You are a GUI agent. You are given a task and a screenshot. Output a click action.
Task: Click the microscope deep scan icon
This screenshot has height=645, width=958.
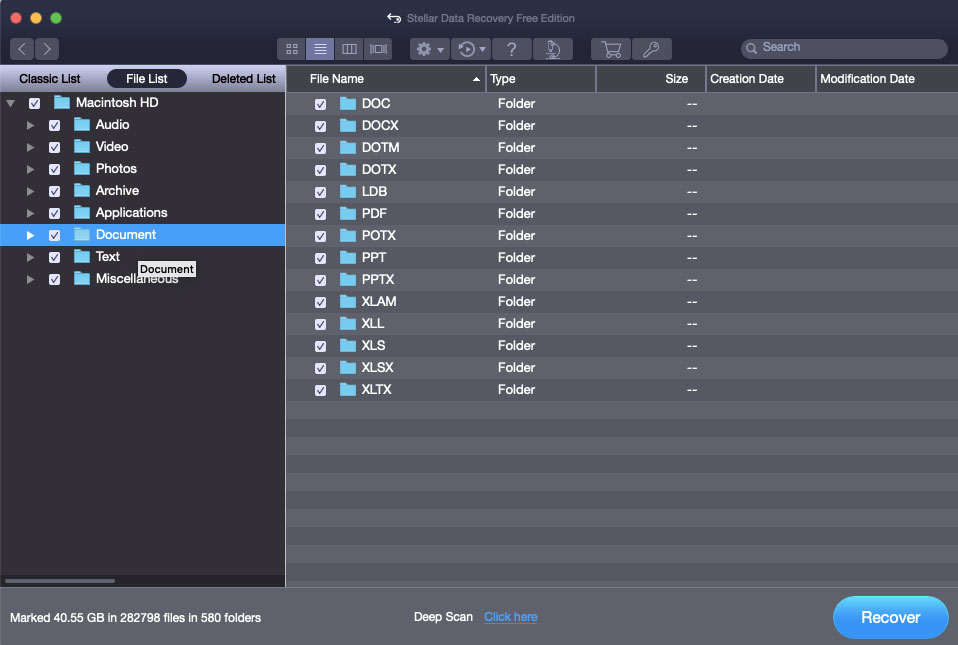click(553, 49)
